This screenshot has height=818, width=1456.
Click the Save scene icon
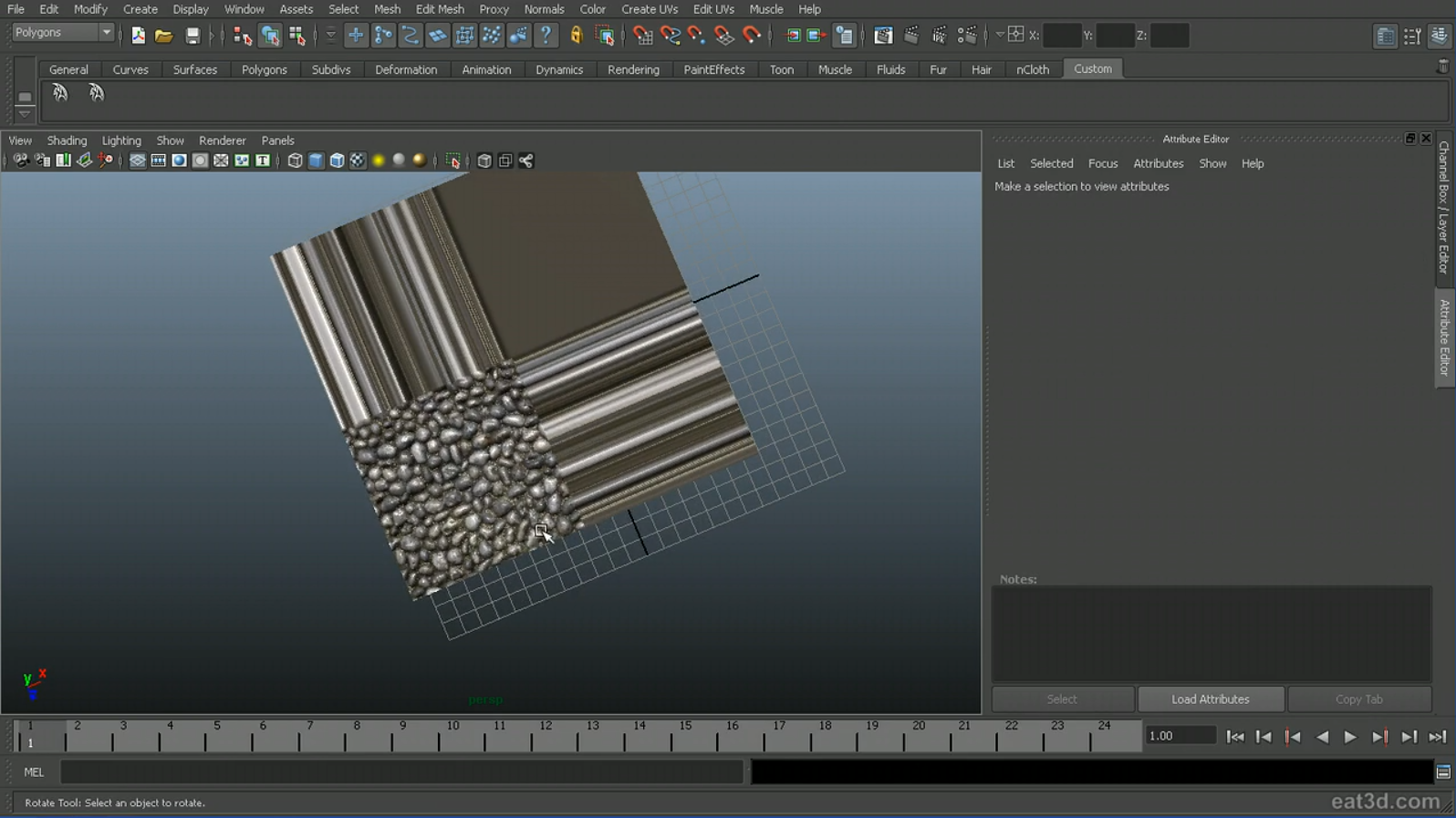192,36
